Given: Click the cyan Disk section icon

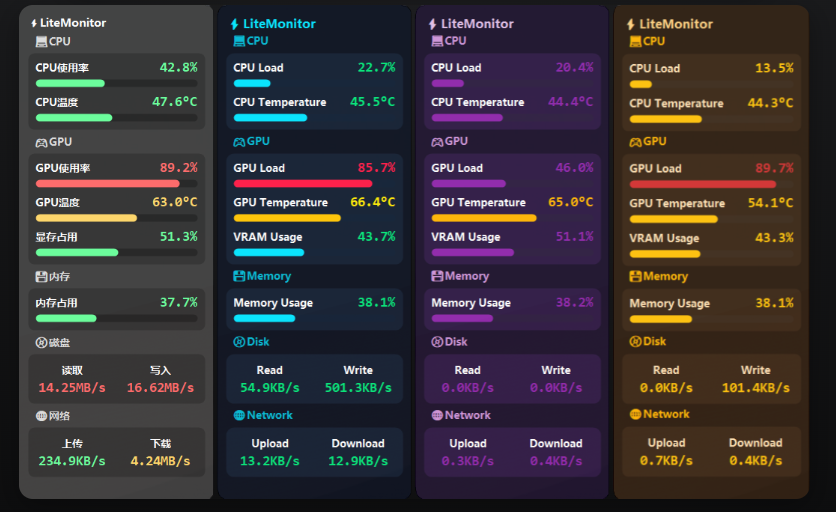Looking at the screenshot, I should tap(239, 342).
